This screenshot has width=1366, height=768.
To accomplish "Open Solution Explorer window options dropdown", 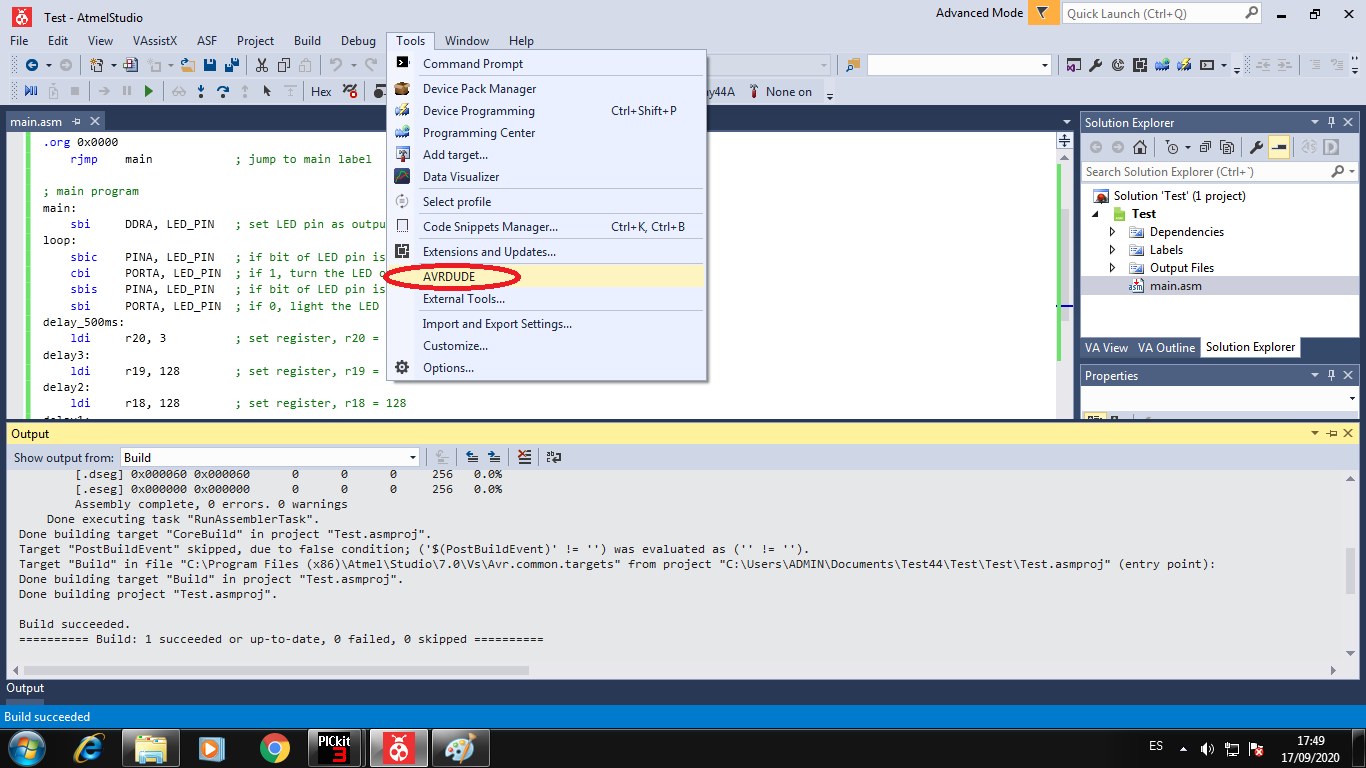I will 1314,122.
